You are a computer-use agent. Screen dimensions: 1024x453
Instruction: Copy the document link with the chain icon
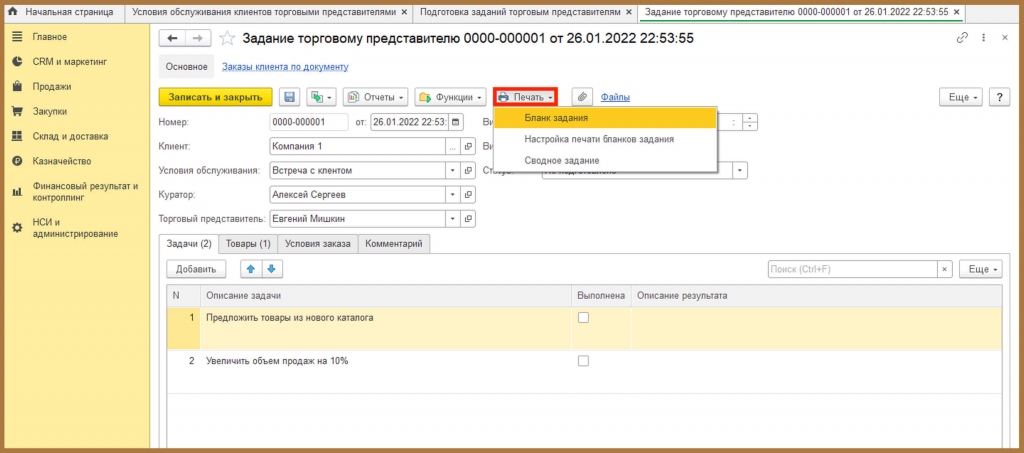[962, 39]
